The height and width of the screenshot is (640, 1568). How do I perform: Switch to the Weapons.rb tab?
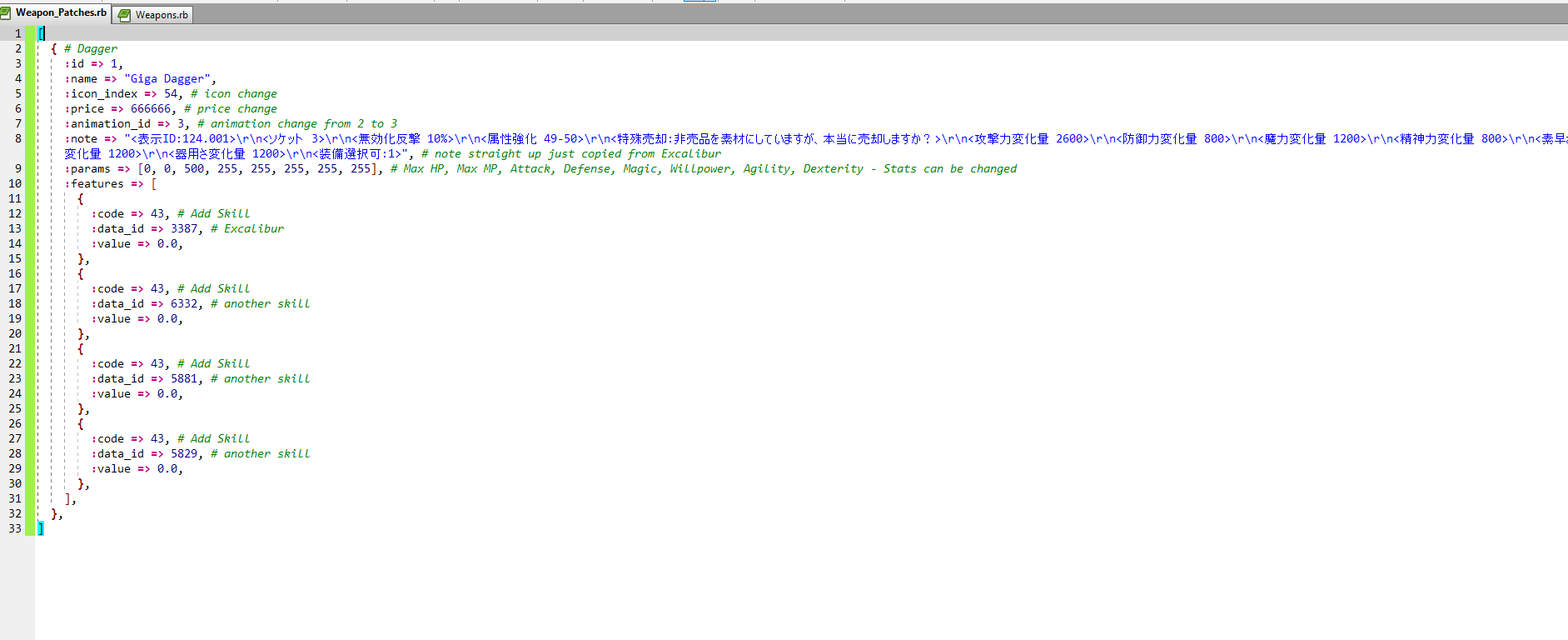pos(153,15)
